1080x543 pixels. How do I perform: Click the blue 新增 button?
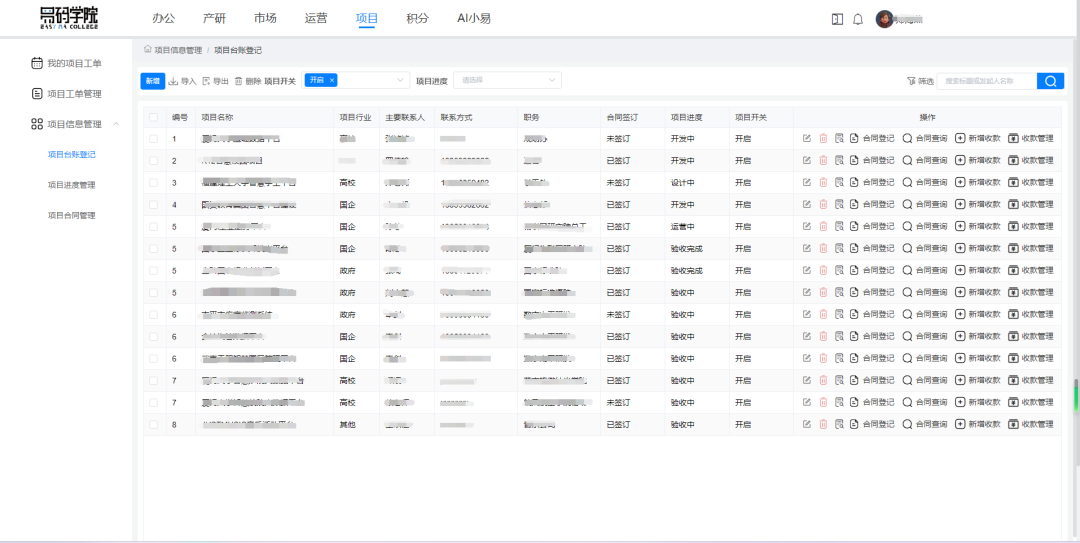point(152,81)
